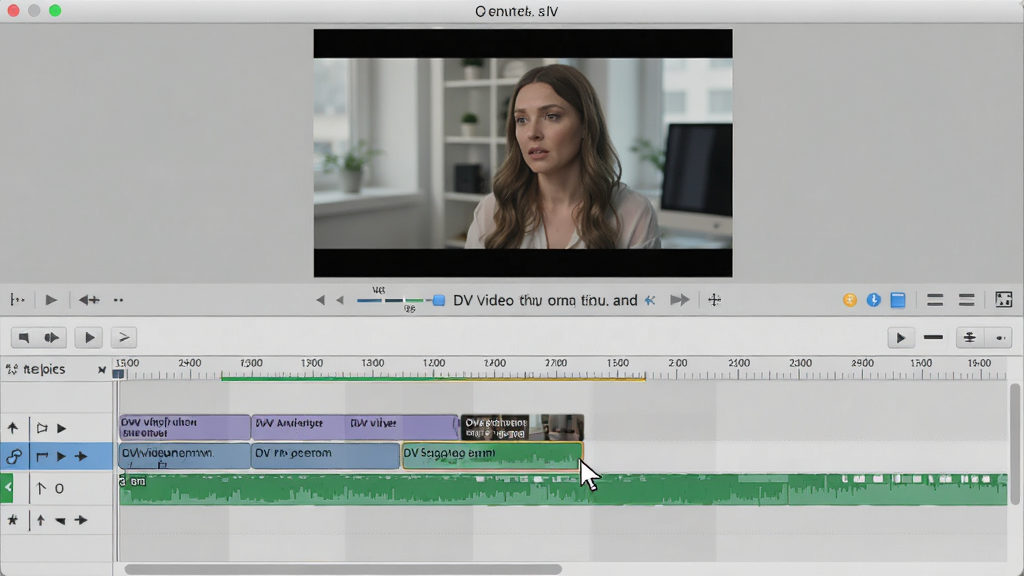1024x576 pixels.
Task: Click the green macOS zoom window button
Action: pos(55,10)
